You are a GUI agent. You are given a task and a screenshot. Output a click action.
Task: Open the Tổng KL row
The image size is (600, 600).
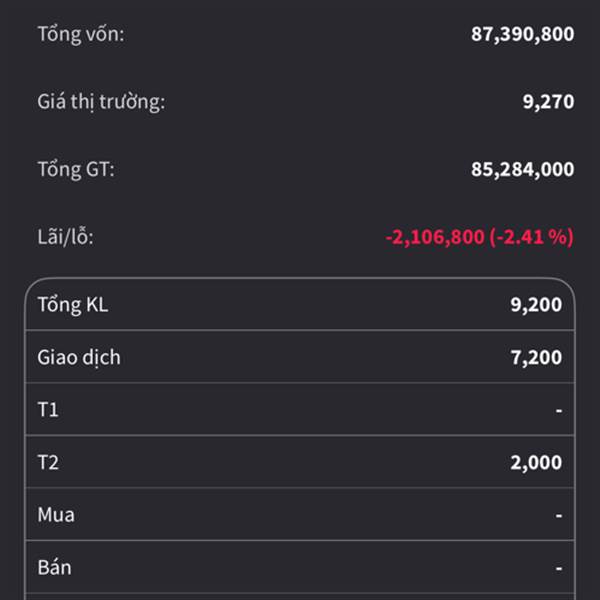tap(300, 305)
